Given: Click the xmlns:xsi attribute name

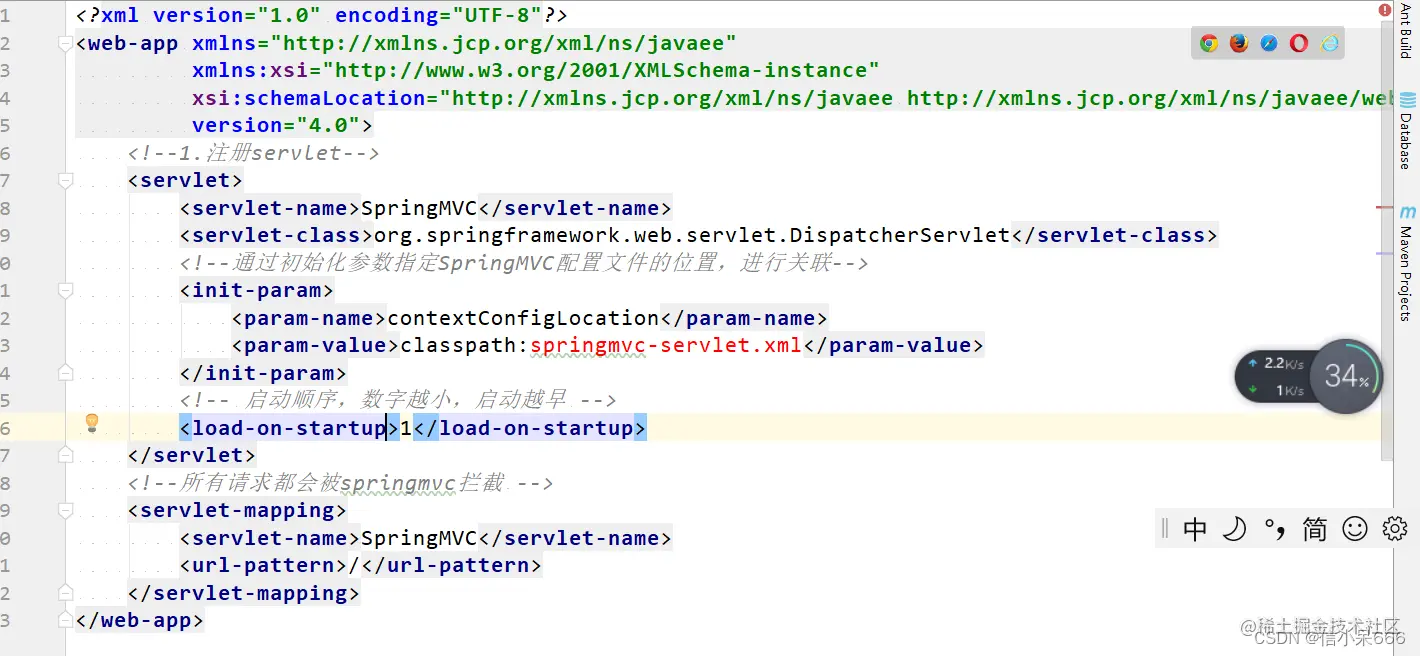Looking at the screenshot, I should coord(250,70).
